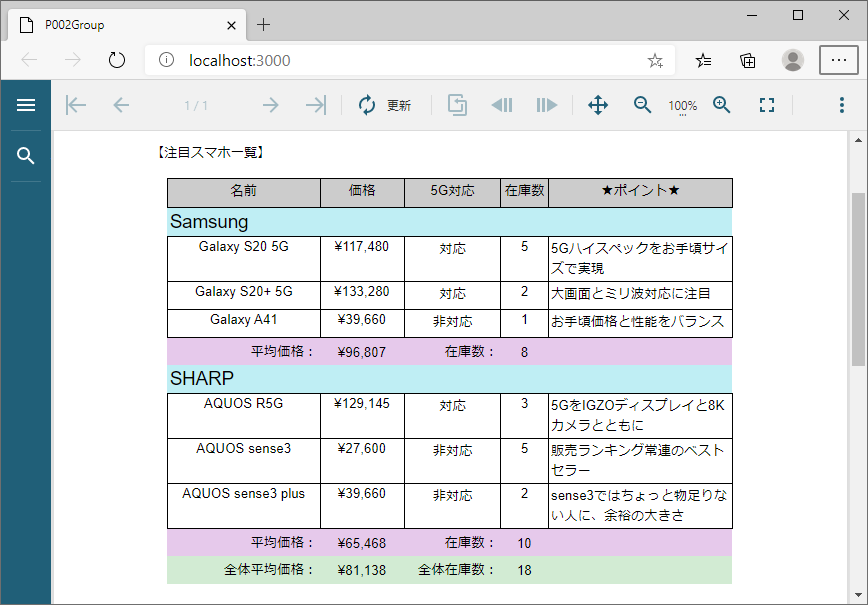Screen dimensions: 868x605
Task: Go to next report page
Action: coord(271,105)
